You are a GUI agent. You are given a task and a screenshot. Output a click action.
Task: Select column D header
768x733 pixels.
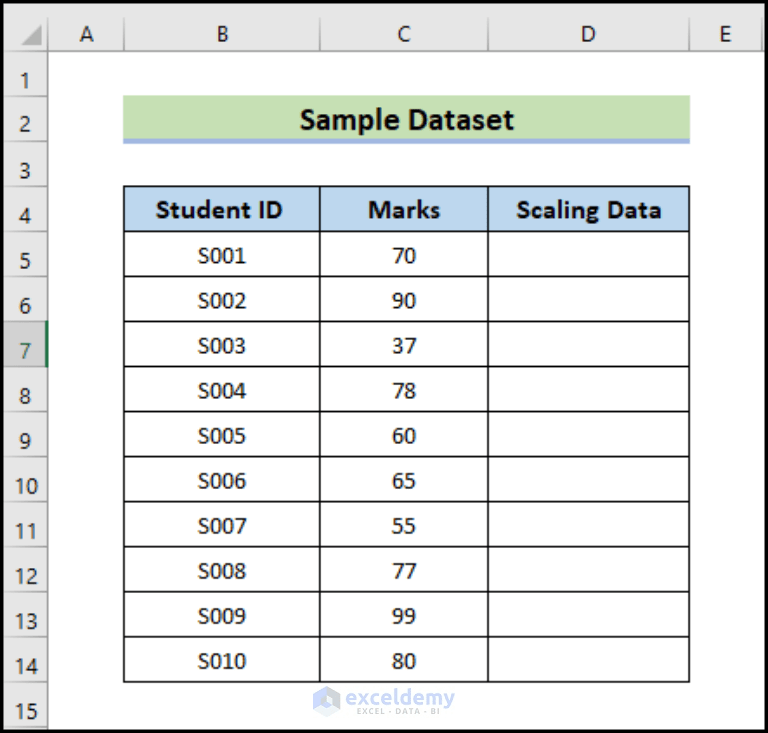coord(588,34)
